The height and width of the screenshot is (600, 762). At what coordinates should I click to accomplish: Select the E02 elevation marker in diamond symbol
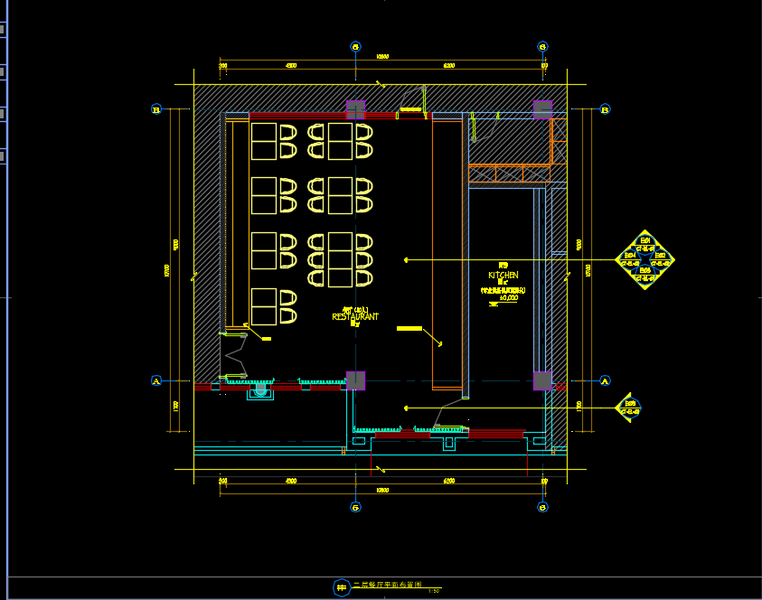660,259
